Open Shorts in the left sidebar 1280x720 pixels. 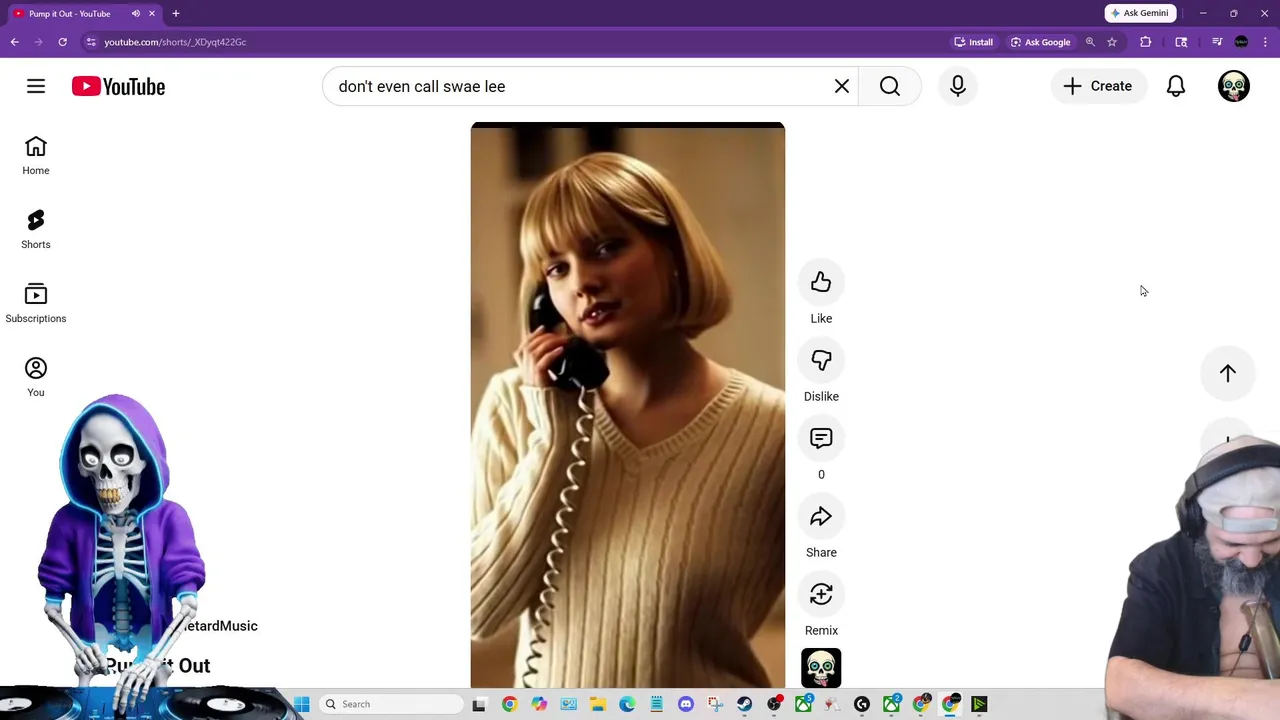[36, 230]
